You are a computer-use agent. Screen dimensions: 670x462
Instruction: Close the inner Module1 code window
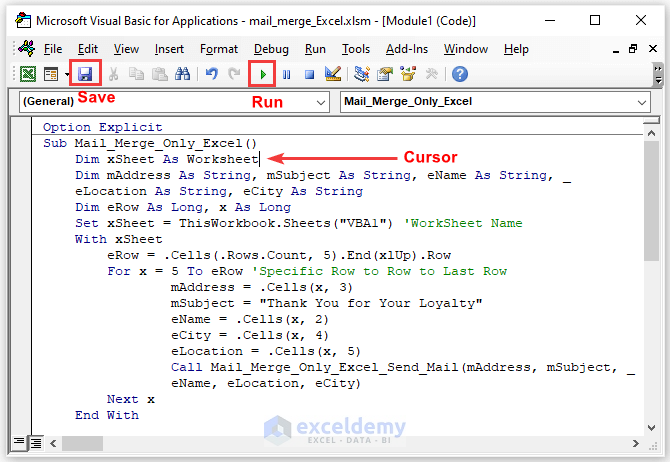[653, 49]
